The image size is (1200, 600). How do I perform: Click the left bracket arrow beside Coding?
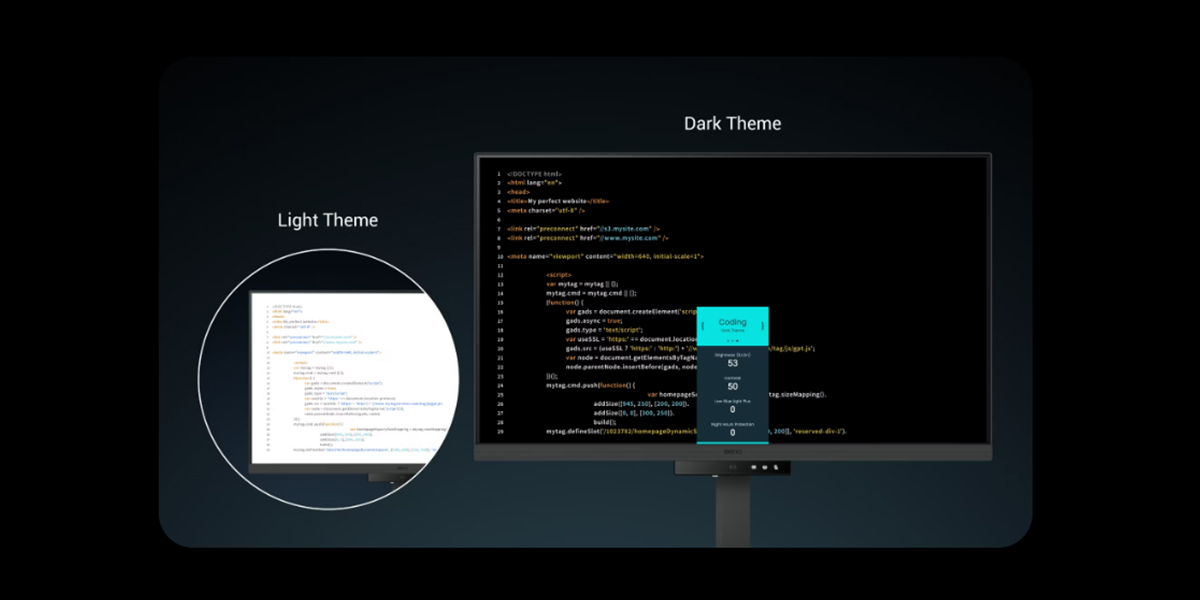[x=702, y=324]
